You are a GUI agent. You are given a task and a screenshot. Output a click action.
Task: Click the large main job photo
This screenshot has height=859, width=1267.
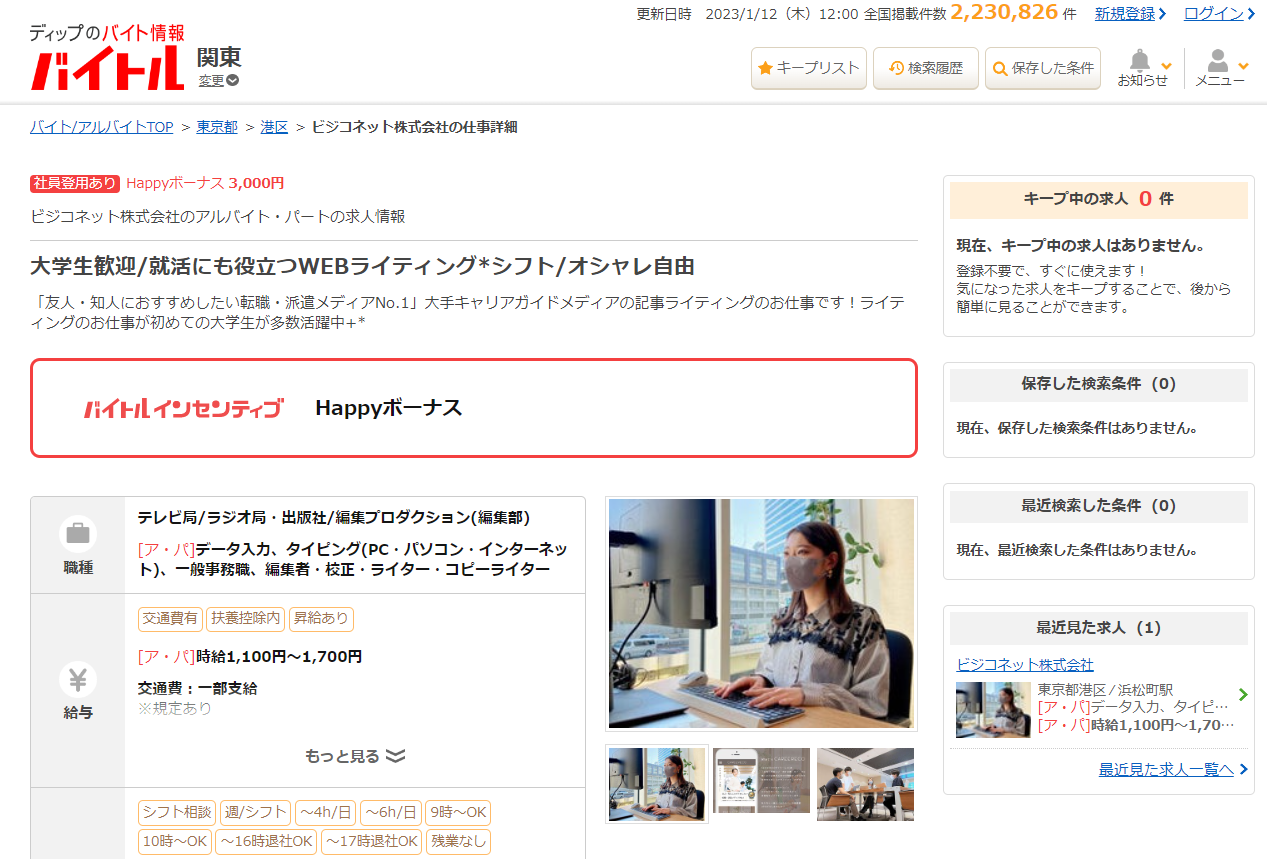click(x=762, y=613)
